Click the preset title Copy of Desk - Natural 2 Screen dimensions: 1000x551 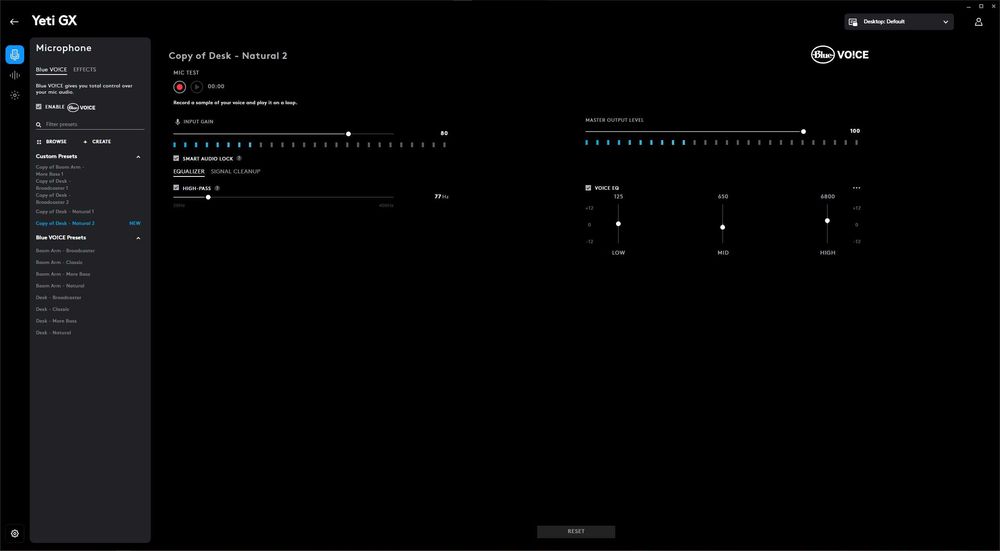coord(228,56)
